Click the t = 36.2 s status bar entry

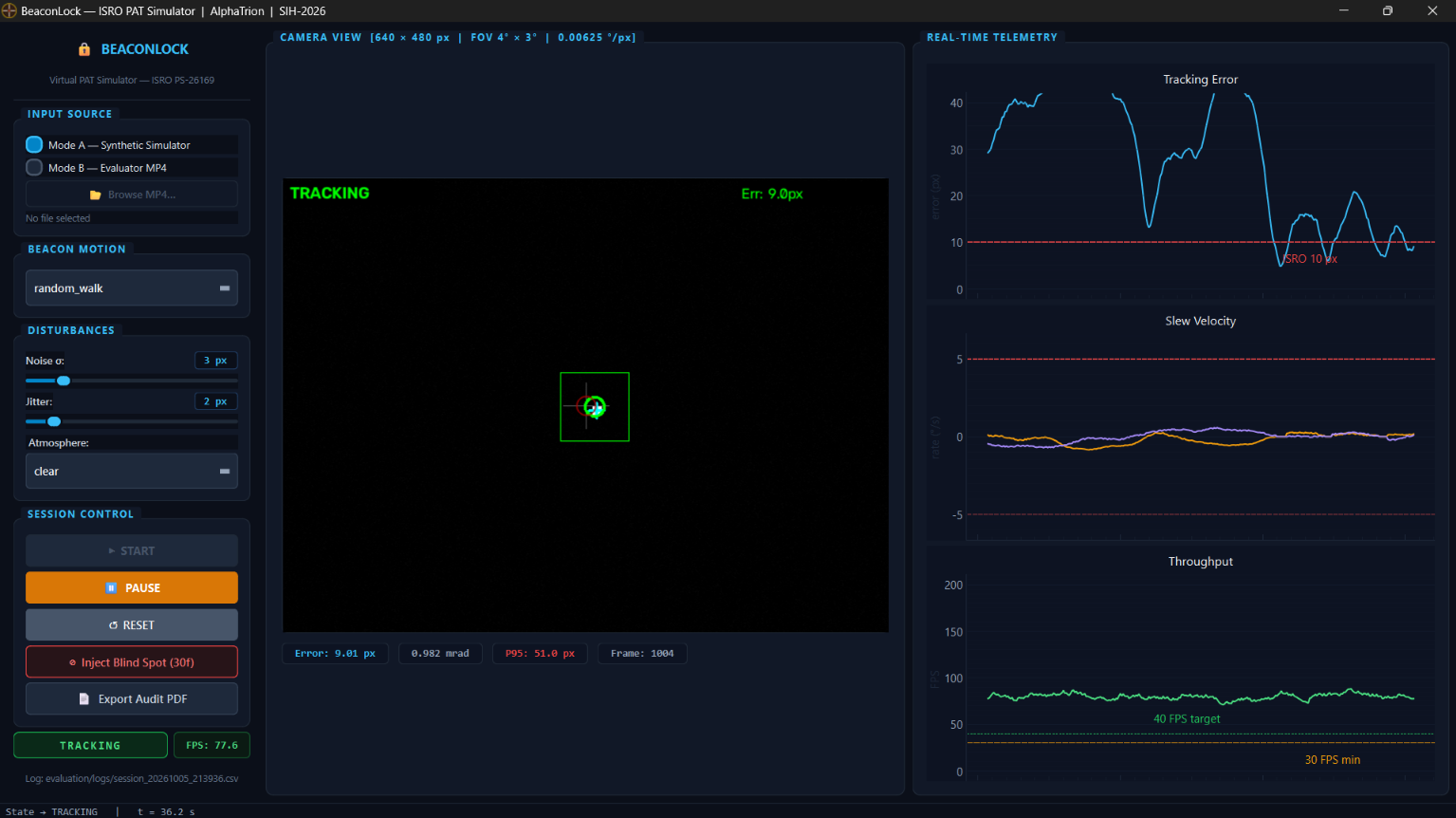tap(166, 811)
